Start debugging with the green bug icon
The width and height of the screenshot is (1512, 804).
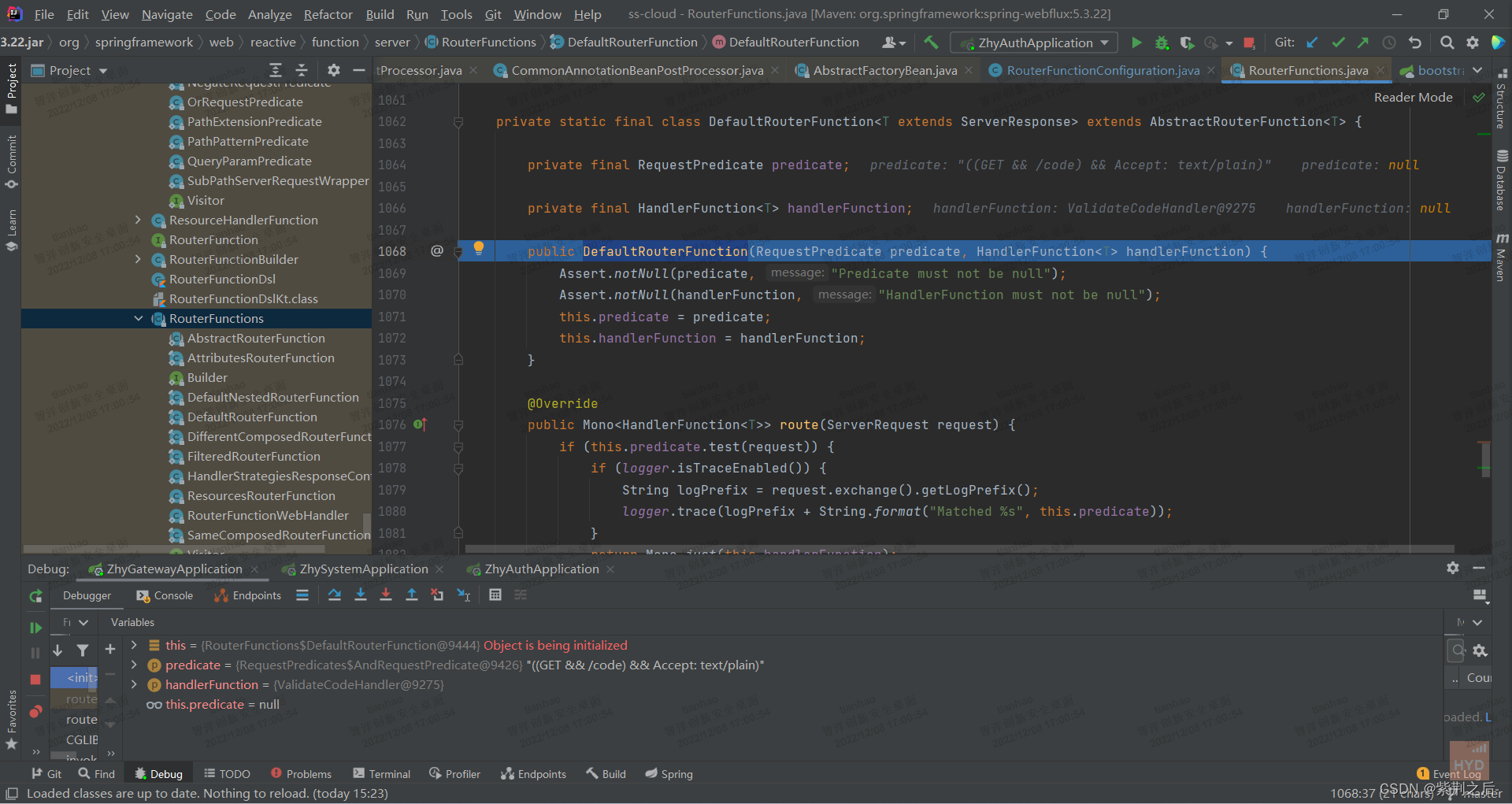[1162, 43]
